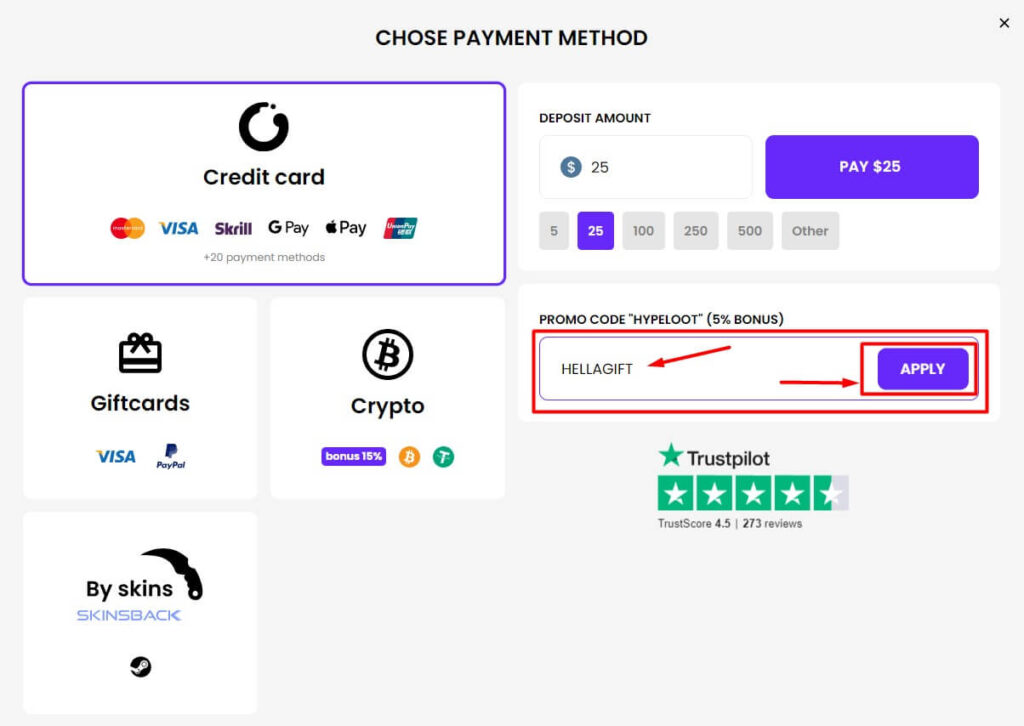Click the Crypto payment method card
This screenshot has height=726, width=1024.
[387, 397]
